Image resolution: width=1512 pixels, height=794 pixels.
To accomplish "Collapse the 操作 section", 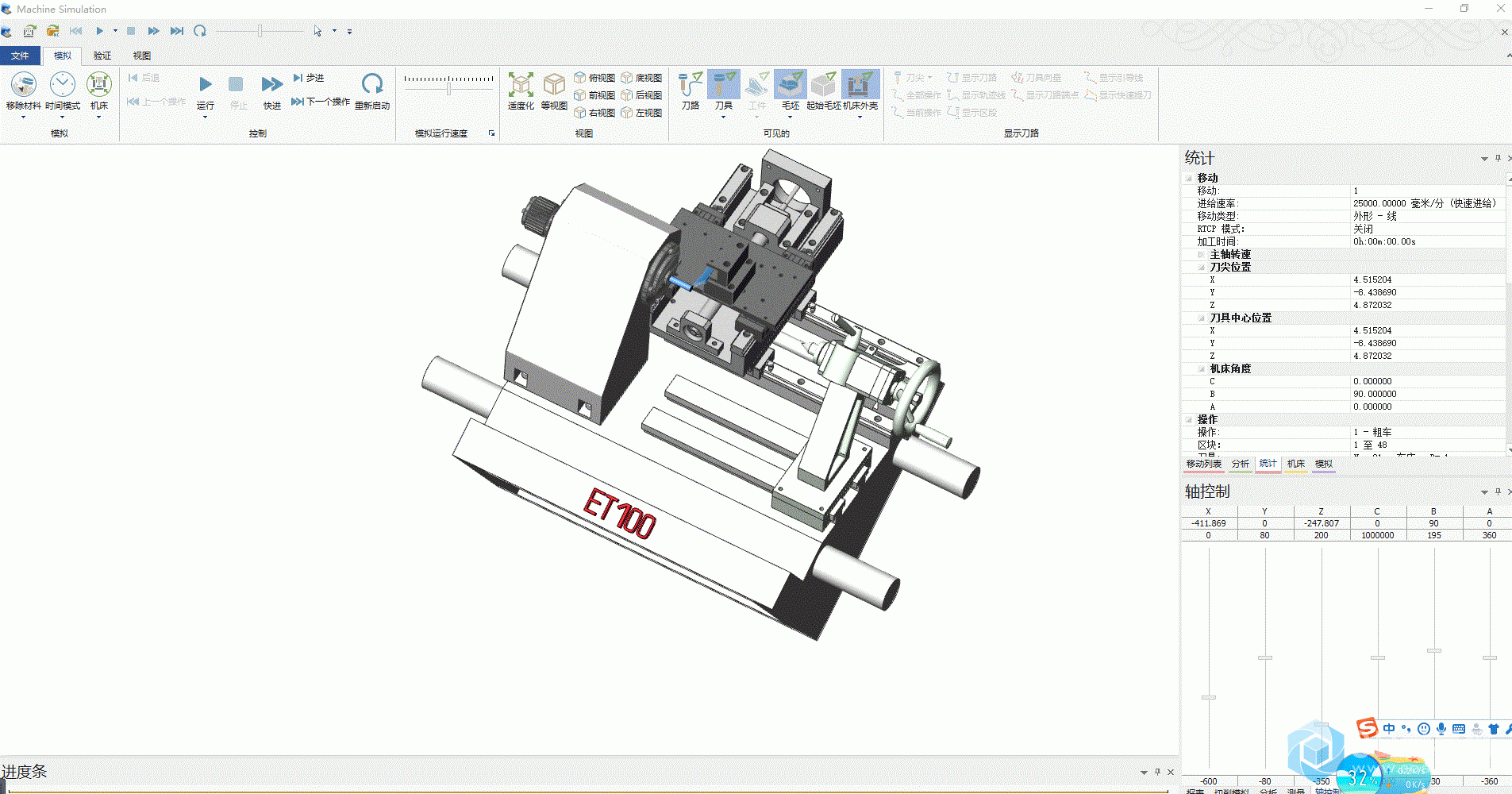I will [x=1189, y=419].
